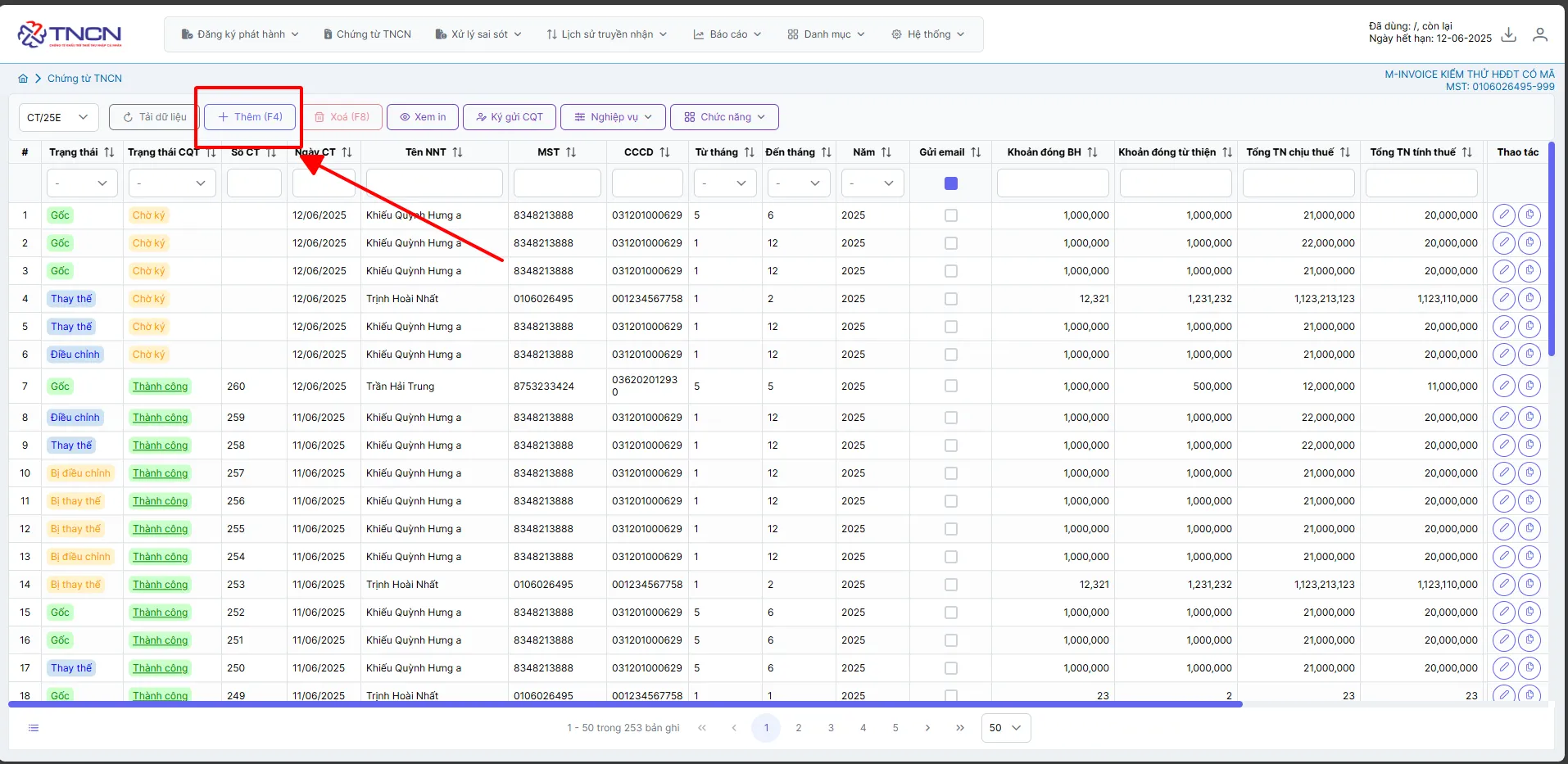The width and height of the screenshot is (1568, 764).
Task: Open the user account icon
Action: [1540, 34]
